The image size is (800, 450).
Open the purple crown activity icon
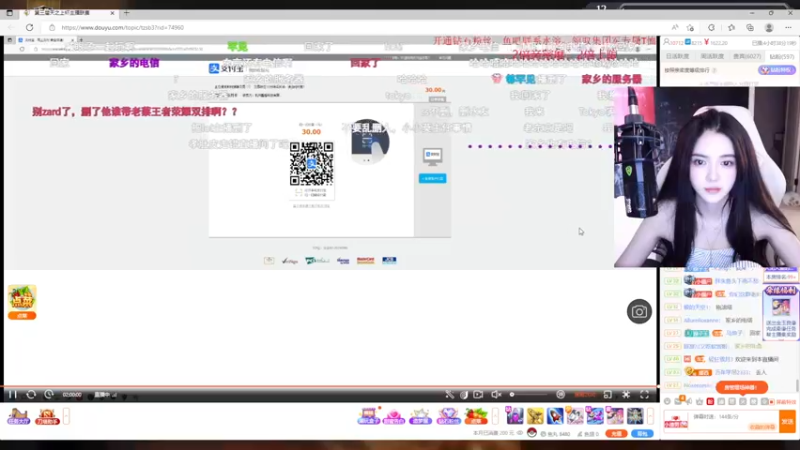click(420, 416)
